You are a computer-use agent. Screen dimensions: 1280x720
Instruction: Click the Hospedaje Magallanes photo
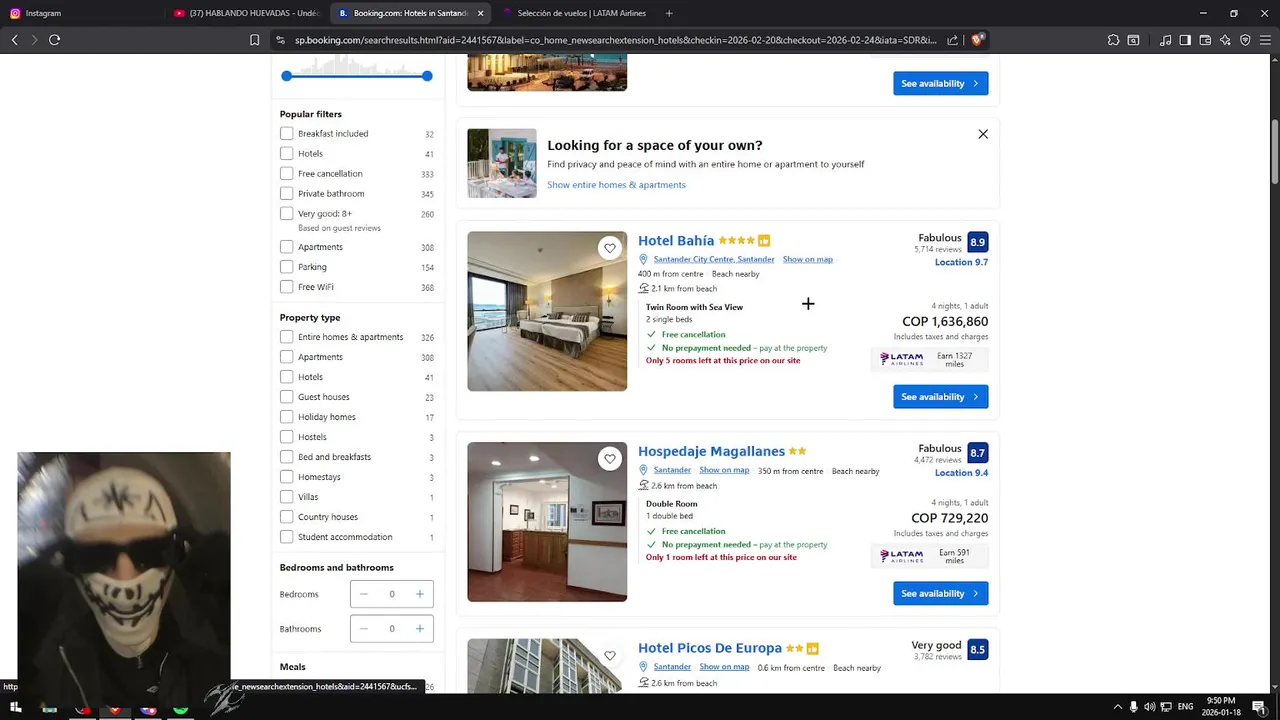coord(547,522)
